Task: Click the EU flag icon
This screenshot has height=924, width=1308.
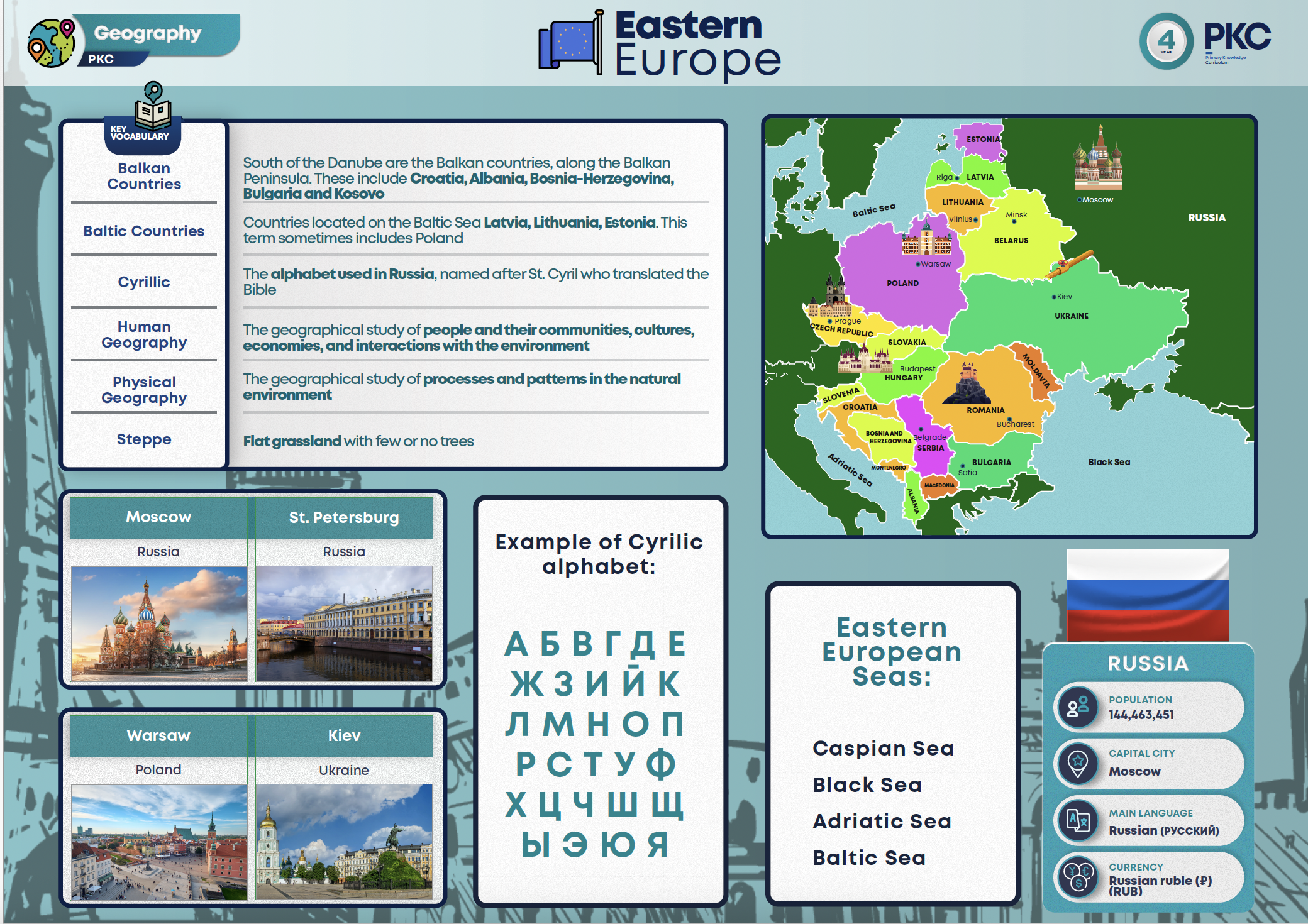Action: point(572,43)
